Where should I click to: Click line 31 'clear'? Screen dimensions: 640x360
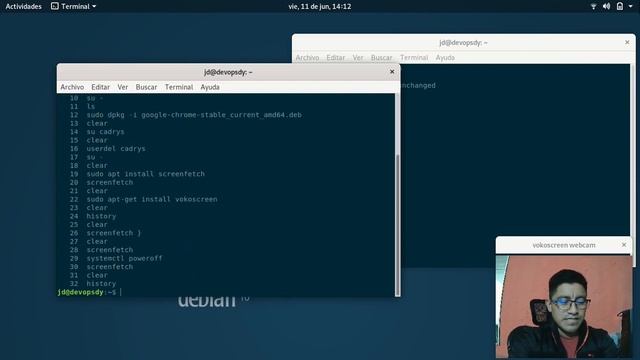click(x=97, y=275)
